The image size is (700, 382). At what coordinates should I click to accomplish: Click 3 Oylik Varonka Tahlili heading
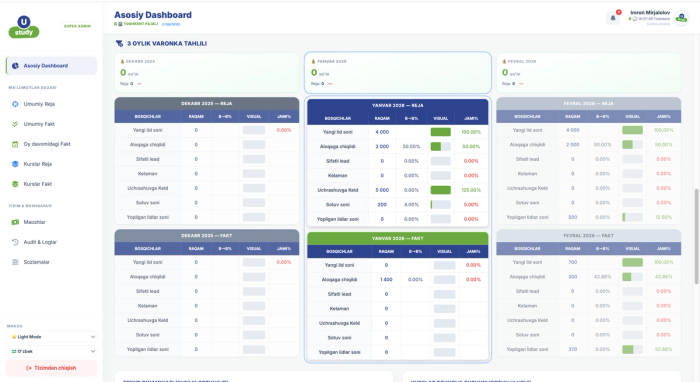click(167, 43)
